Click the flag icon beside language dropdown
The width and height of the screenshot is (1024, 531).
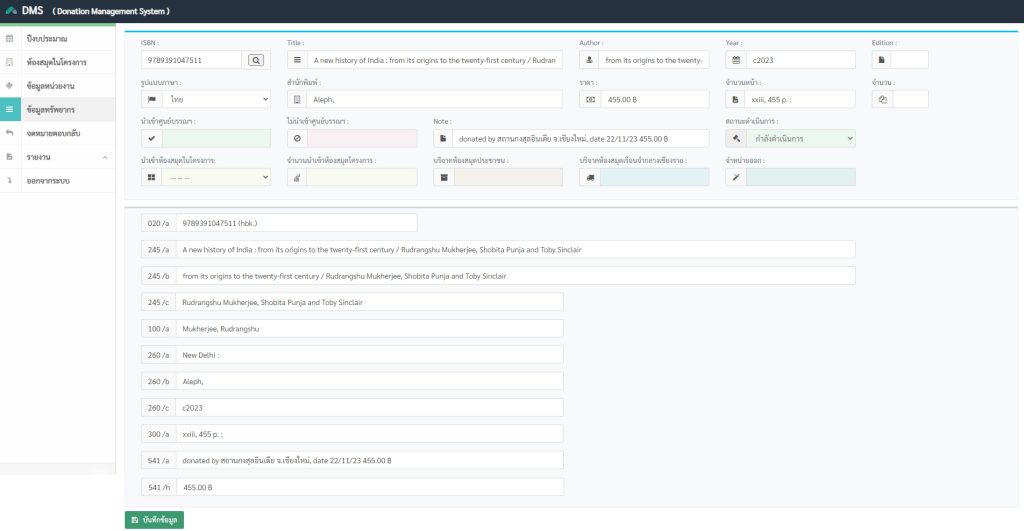(152, 99)
